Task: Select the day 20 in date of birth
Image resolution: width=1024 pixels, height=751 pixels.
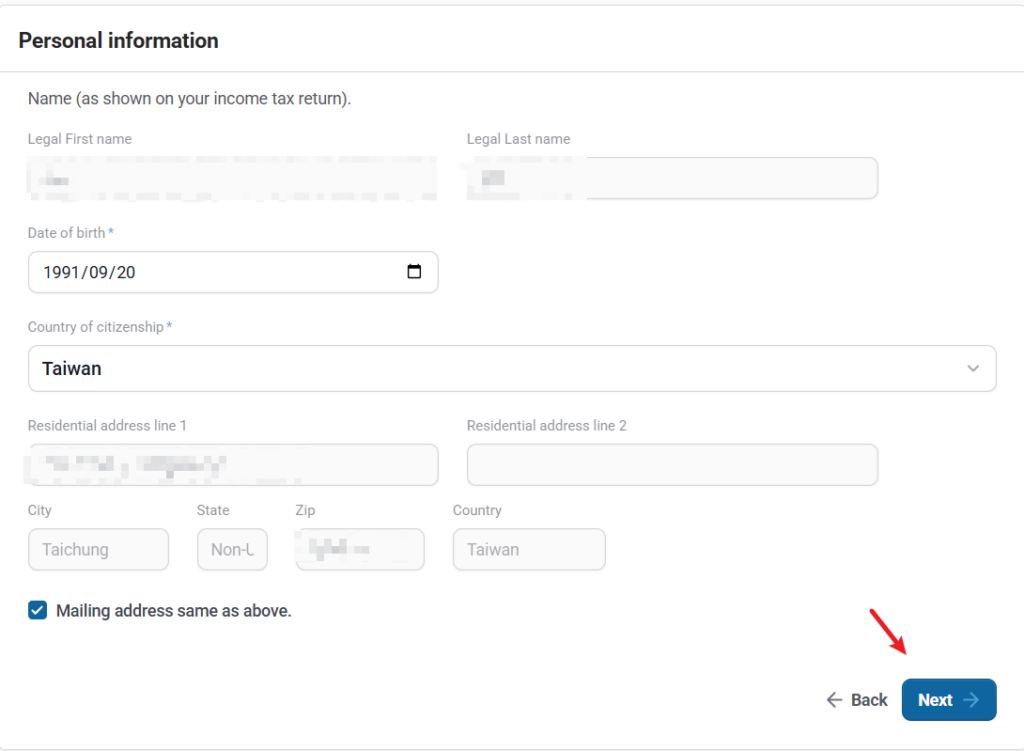Action: coord(125,272)
